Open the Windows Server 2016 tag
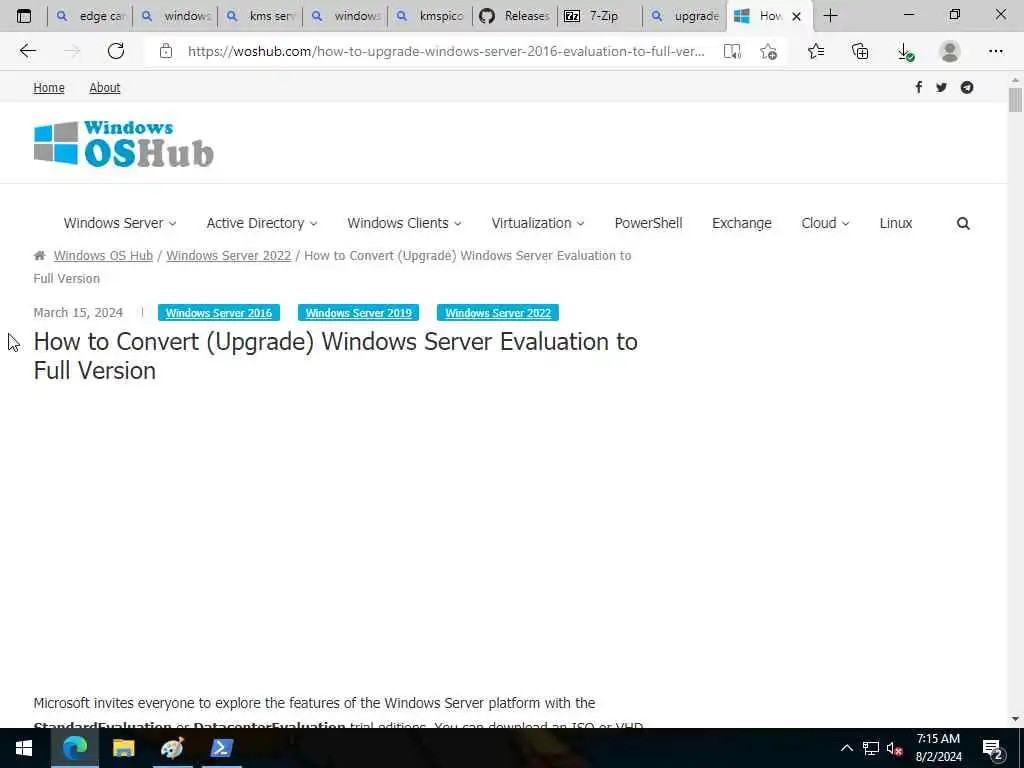Screen dimensions: 1024x768 pyautogui.click(x=219, y=313)
